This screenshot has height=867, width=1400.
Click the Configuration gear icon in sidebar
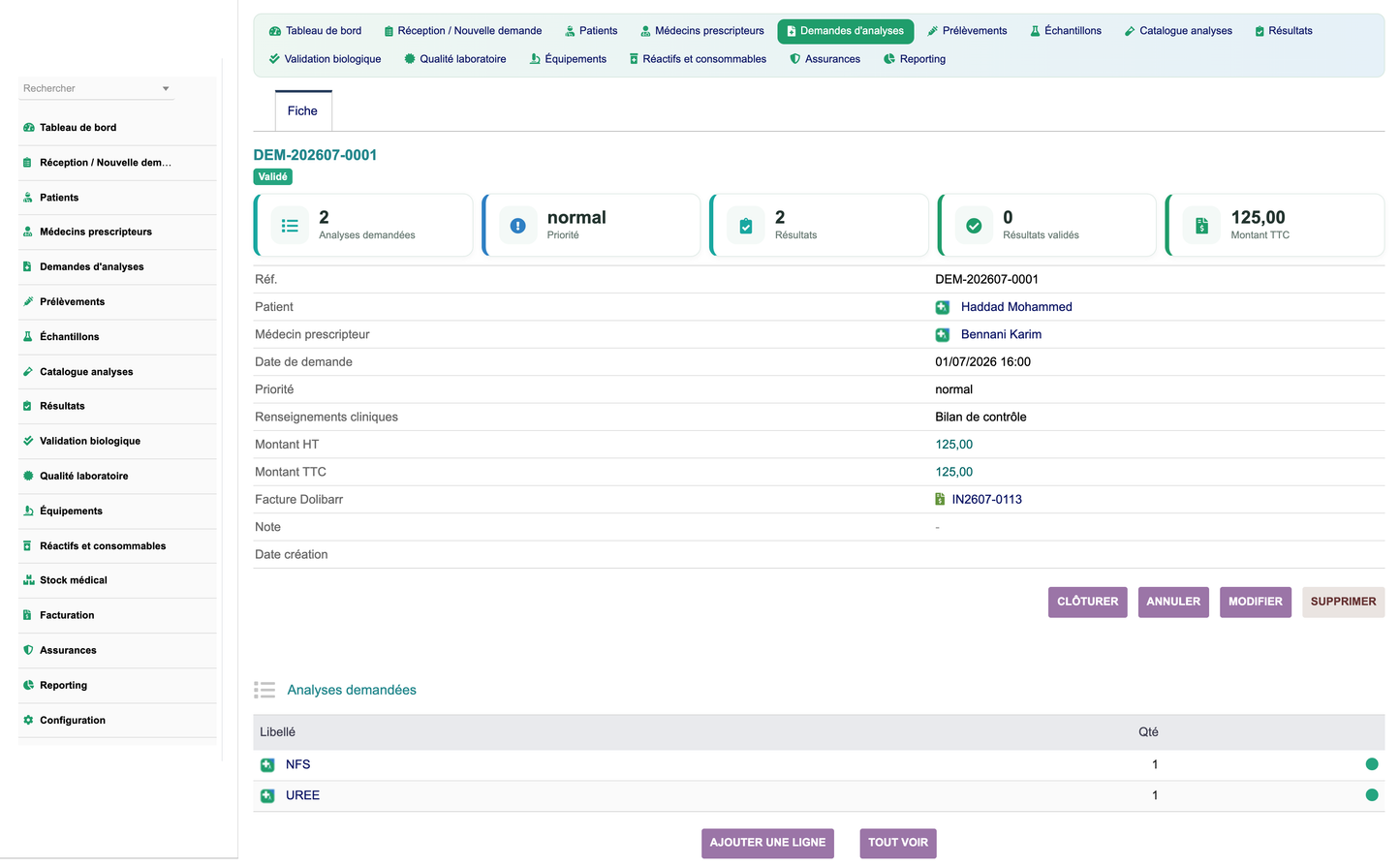(28, 720)
